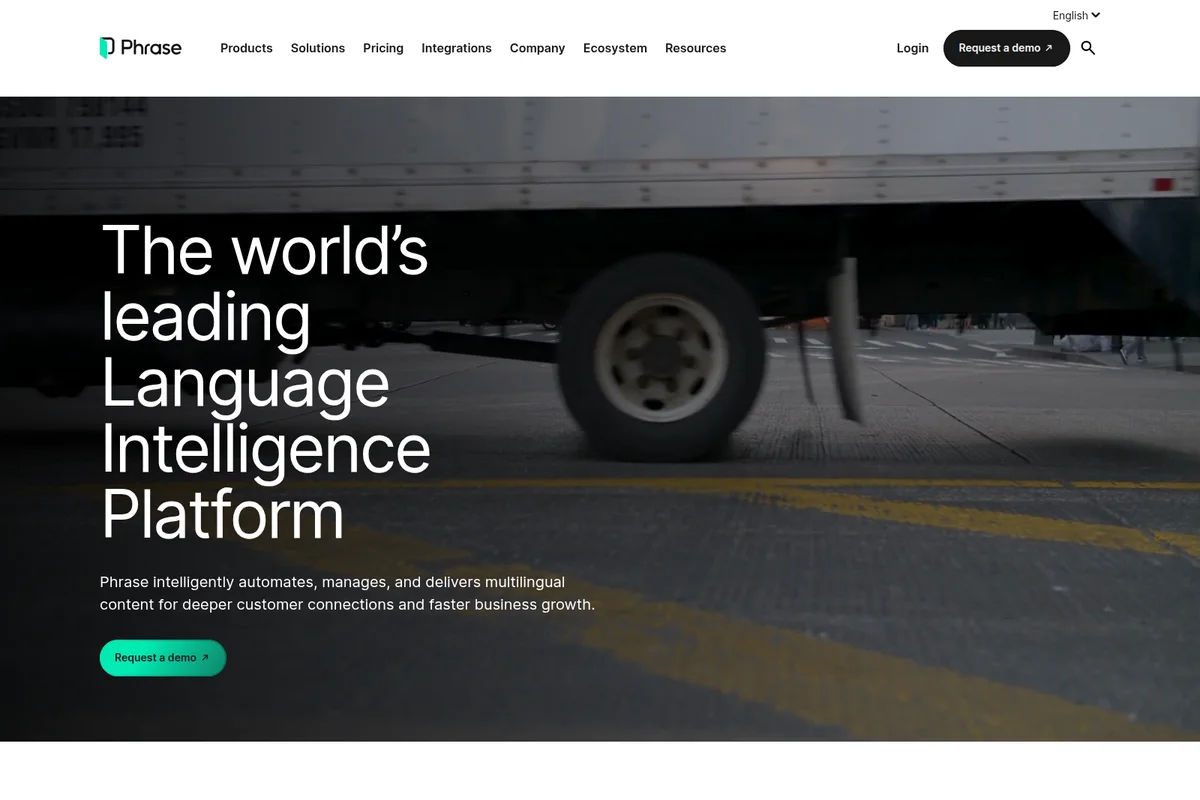1200x800 pixels.
Task: Click the green Phrase logo mark icon
Action: tap(104, 46)
